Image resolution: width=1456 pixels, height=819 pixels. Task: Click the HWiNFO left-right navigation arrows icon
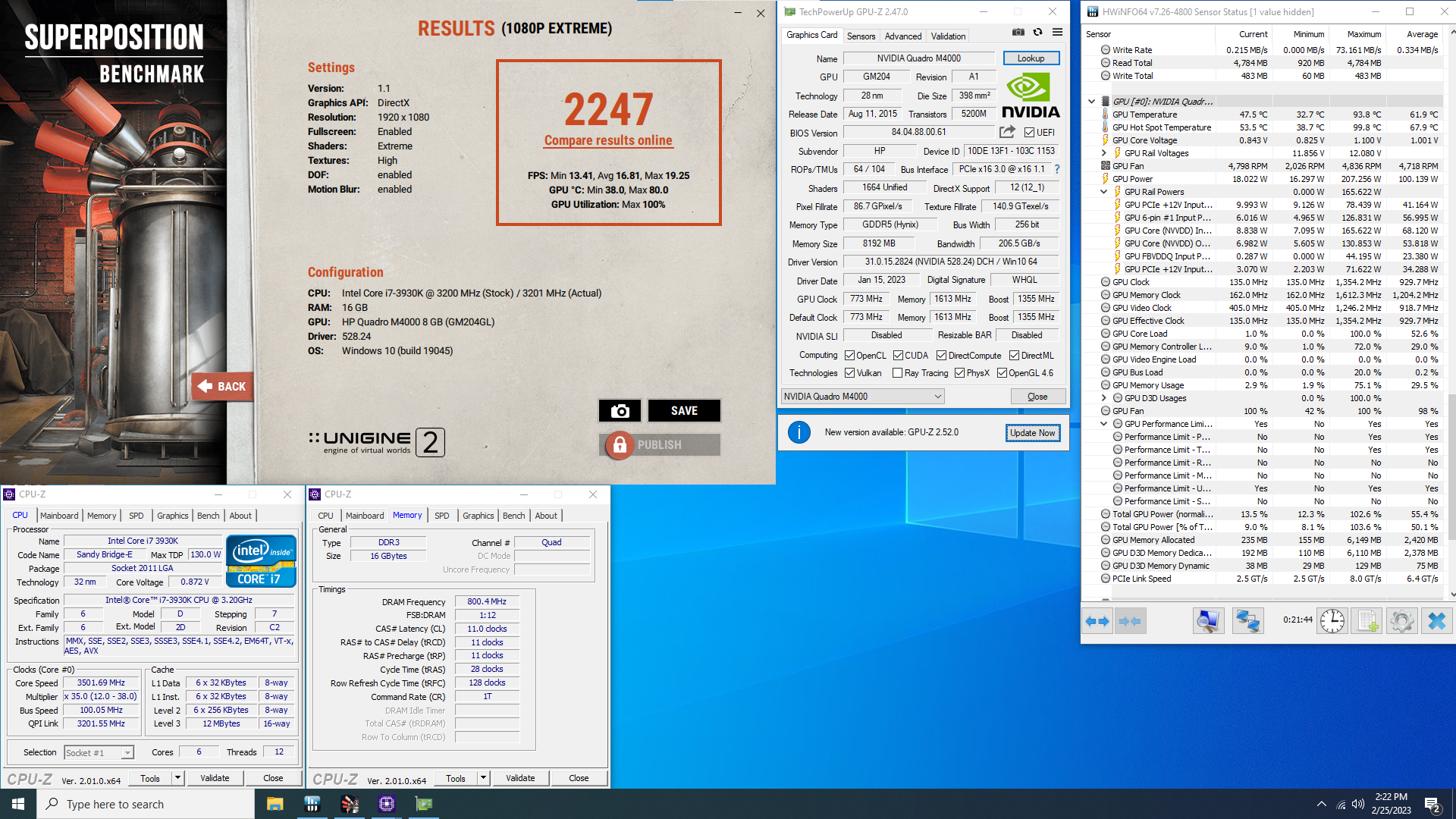(x=1097, y=621)
